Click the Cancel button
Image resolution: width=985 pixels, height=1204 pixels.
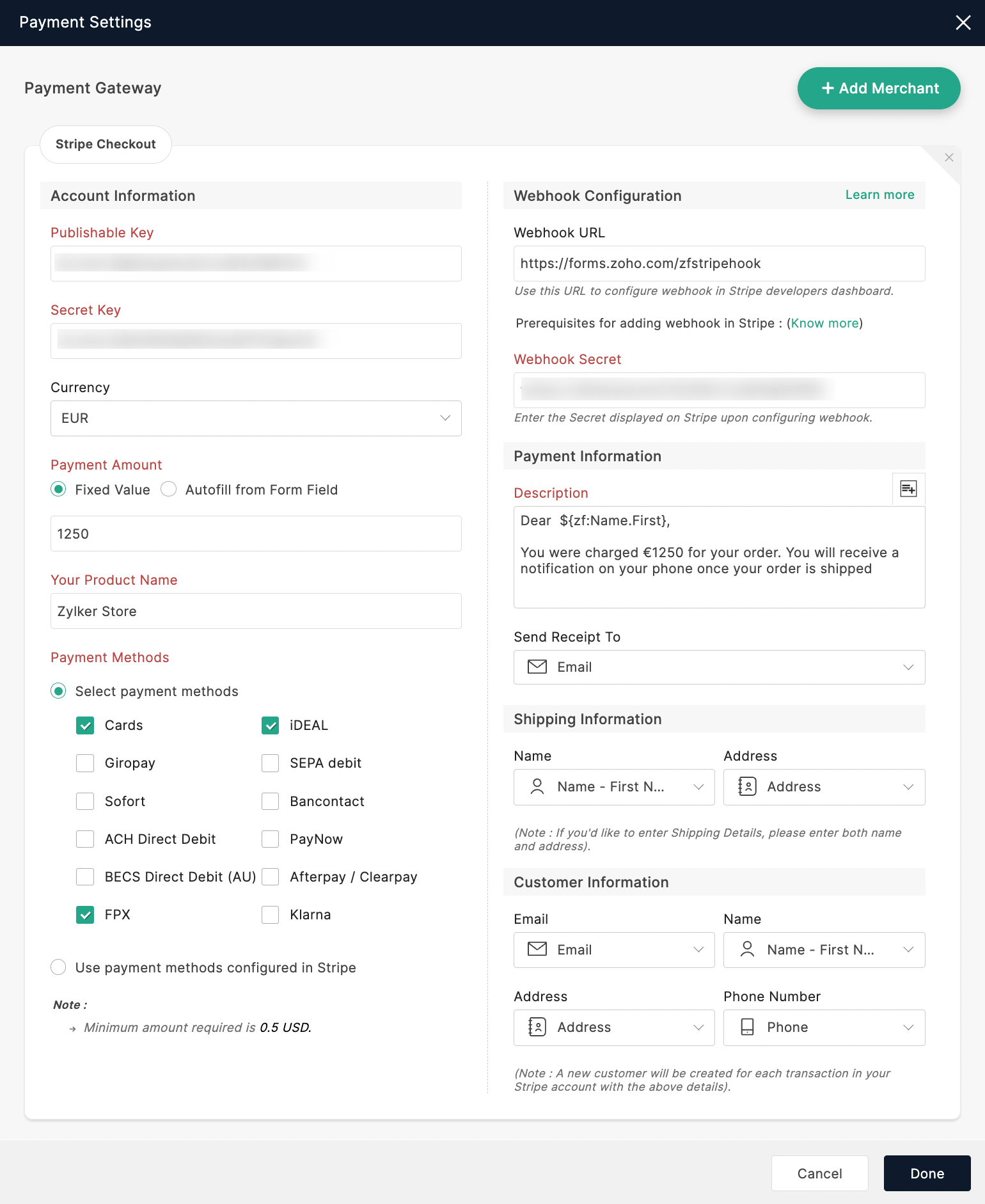(819, 1173)
